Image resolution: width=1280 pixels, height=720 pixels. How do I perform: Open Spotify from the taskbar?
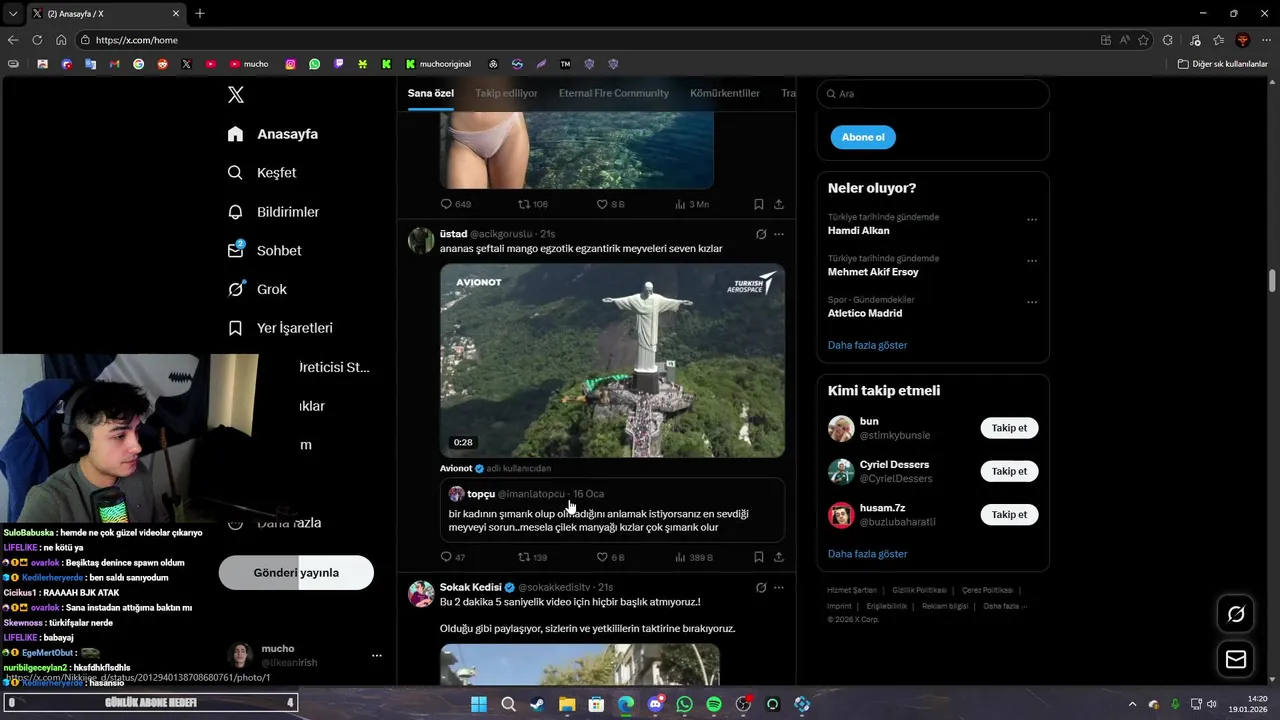point(714,704)
